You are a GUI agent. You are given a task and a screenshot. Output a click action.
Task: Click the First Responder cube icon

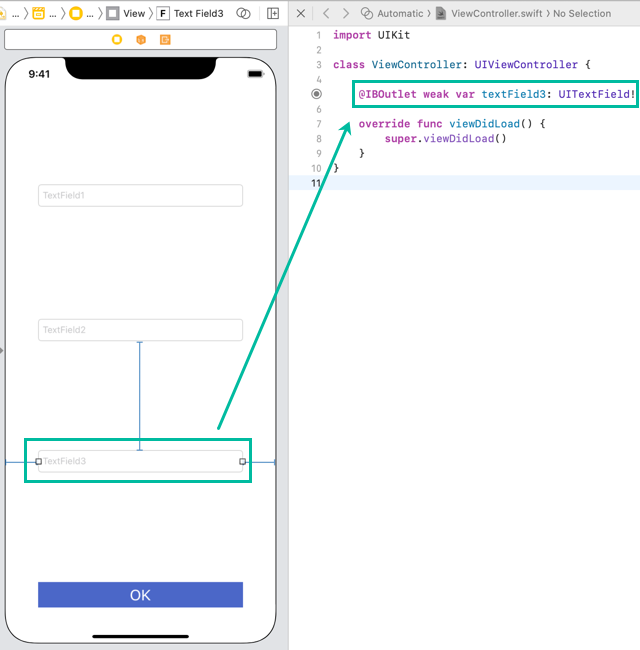click(141, 39)
